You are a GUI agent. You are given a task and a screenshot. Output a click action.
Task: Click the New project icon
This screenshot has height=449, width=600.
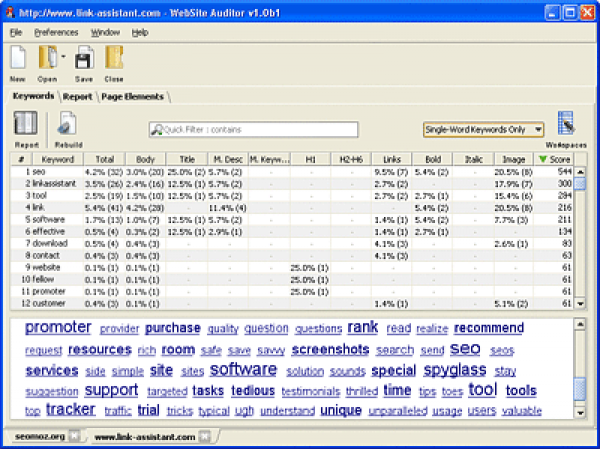tap(18, 59)
